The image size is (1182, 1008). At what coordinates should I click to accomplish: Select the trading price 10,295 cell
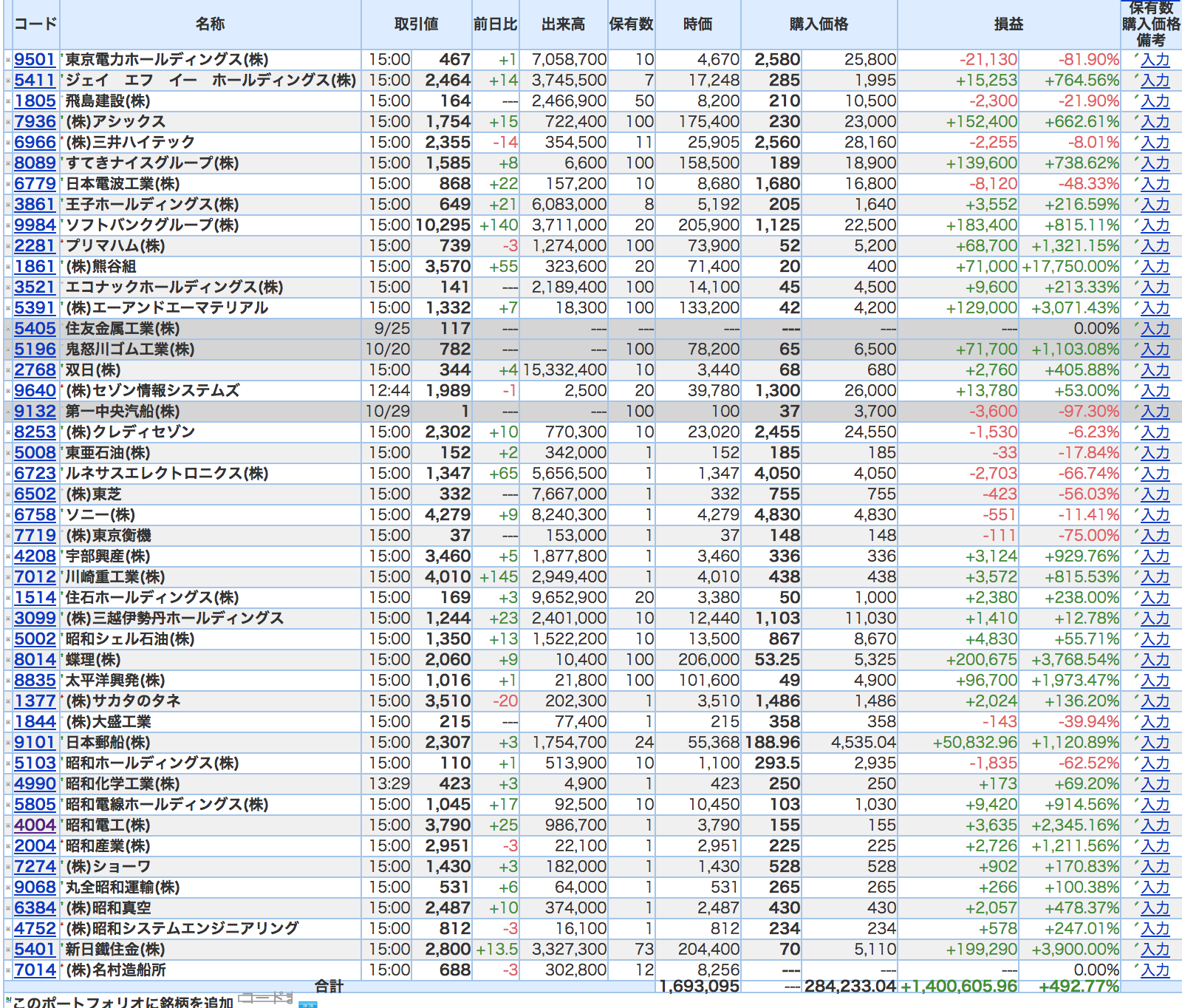[443, 225]
